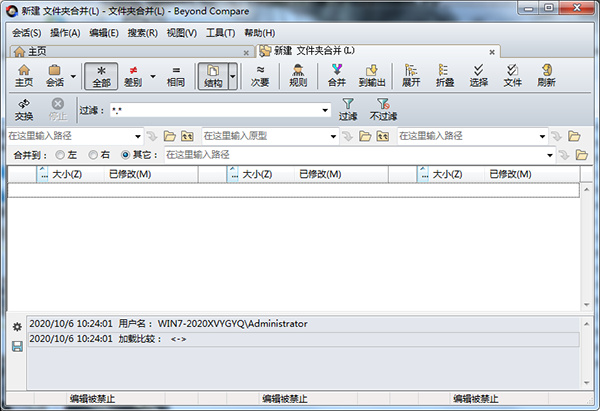Open the 编辑(E) menu
The height and width of the screenshot is (411, 600).
[104, 33]
